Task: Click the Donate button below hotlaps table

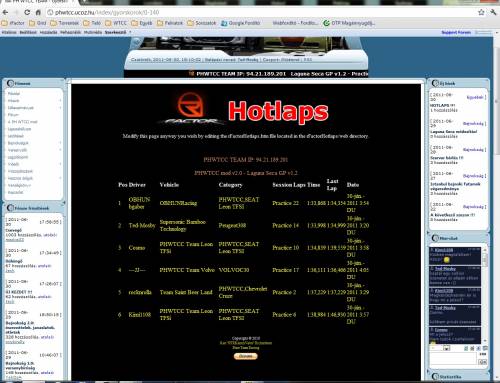Action: [246, 356]
